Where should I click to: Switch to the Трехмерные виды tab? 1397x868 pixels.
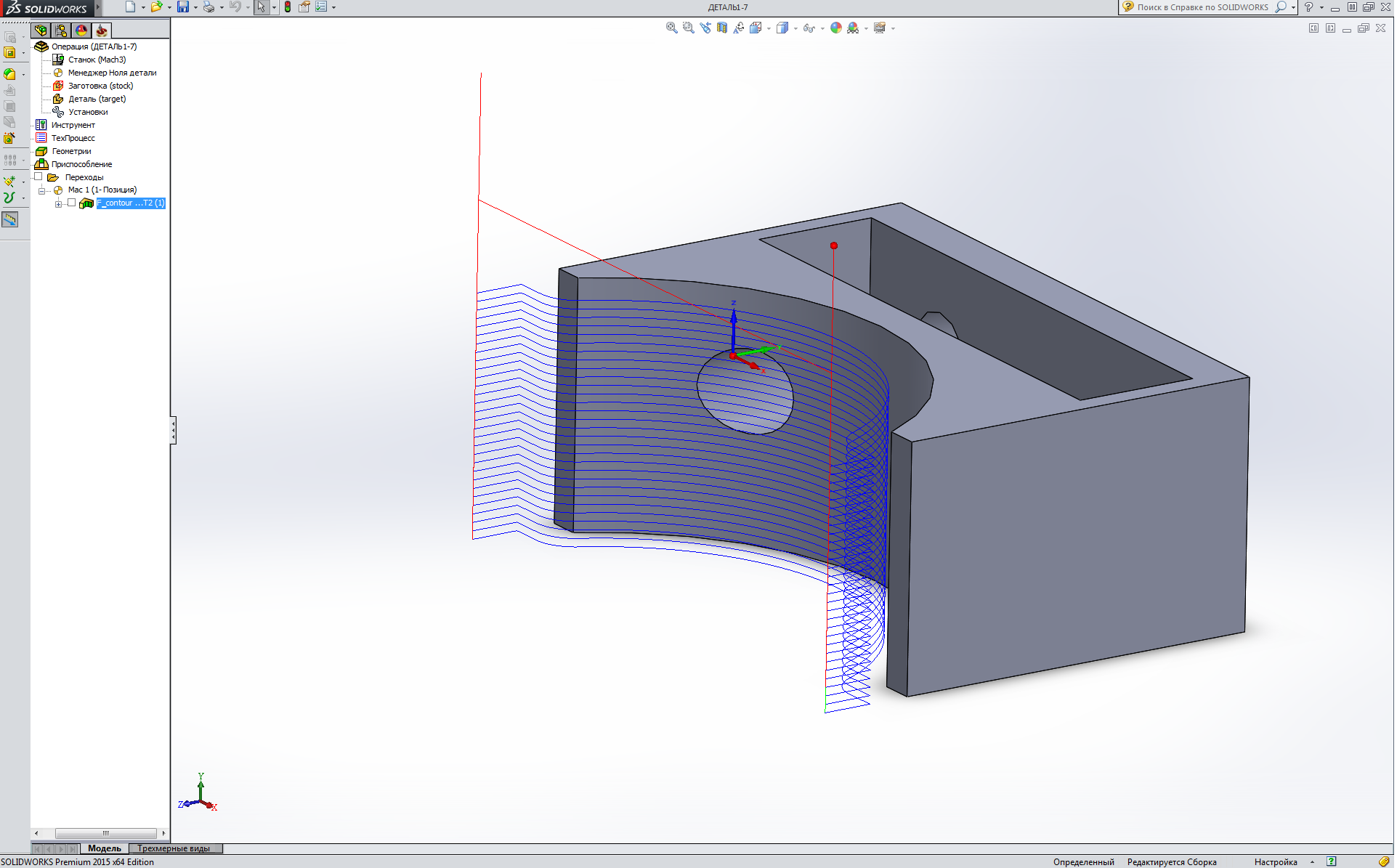click(x=174, y=848)
